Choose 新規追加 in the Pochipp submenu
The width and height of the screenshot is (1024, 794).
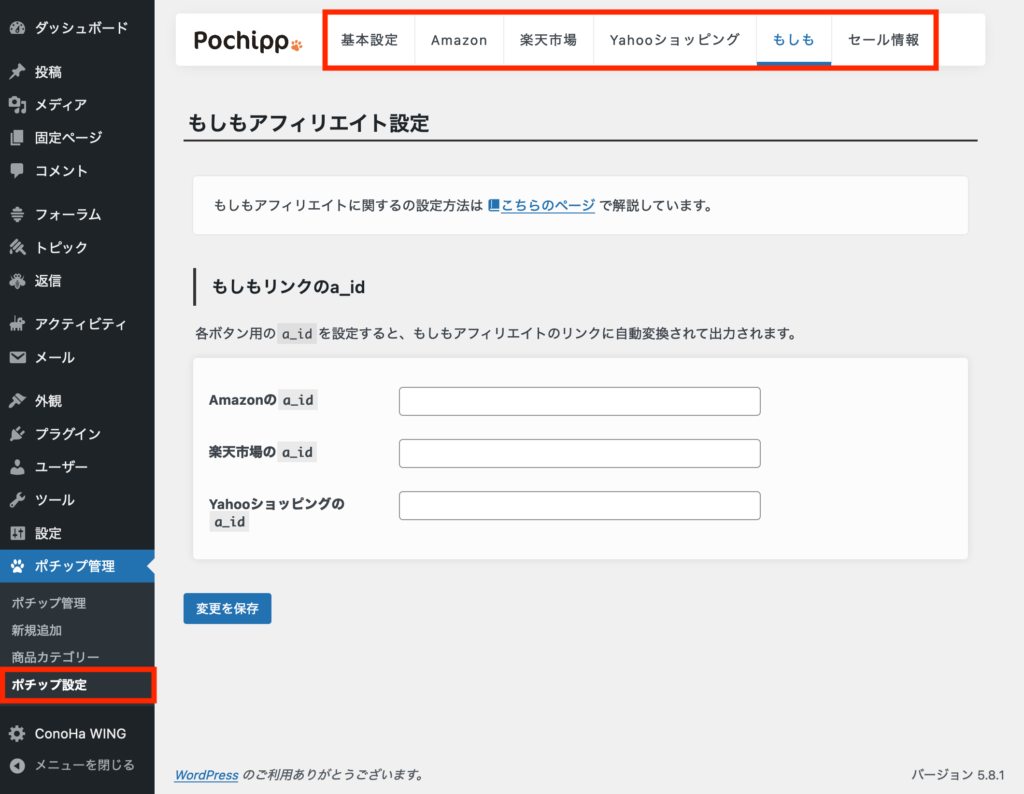click(x=37, y=631)
